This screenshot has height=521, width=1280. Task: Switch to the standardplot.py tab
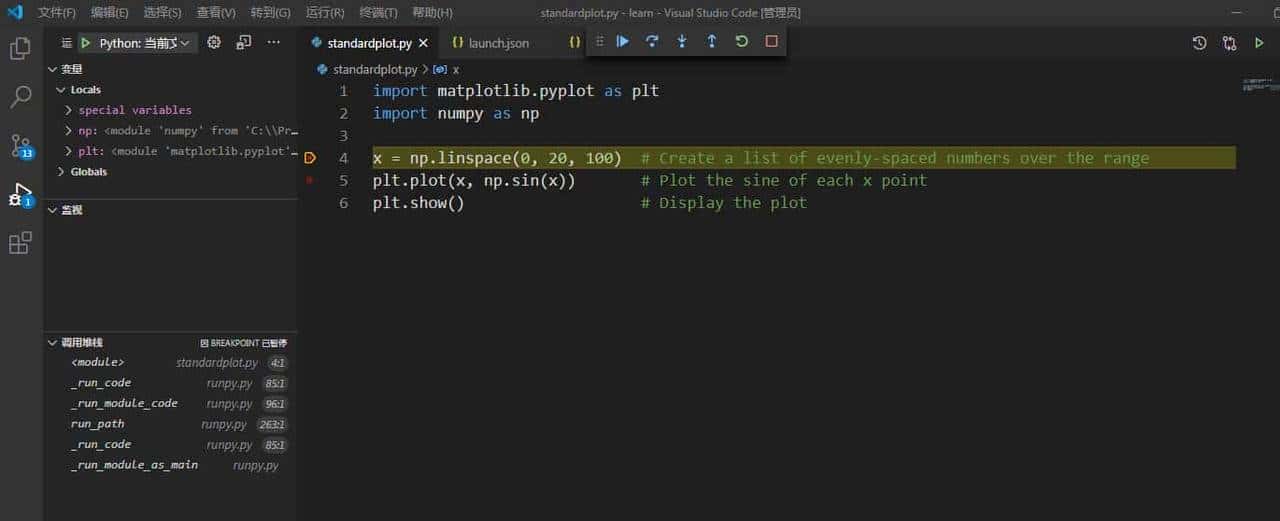(369, 43)
